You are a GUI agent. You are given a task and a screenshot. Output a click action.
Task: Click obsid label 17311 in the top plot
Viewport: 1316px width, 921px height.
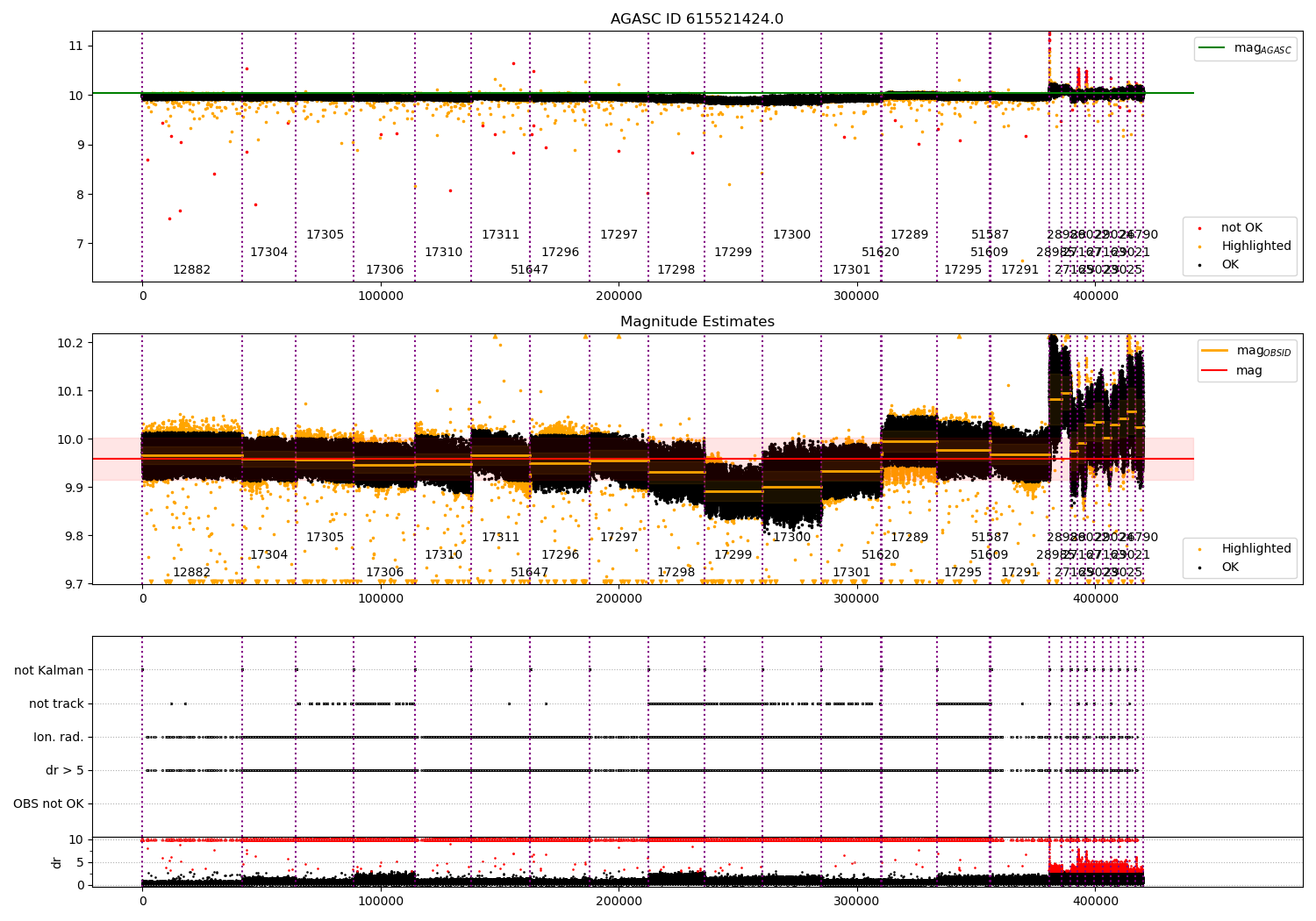500,235
